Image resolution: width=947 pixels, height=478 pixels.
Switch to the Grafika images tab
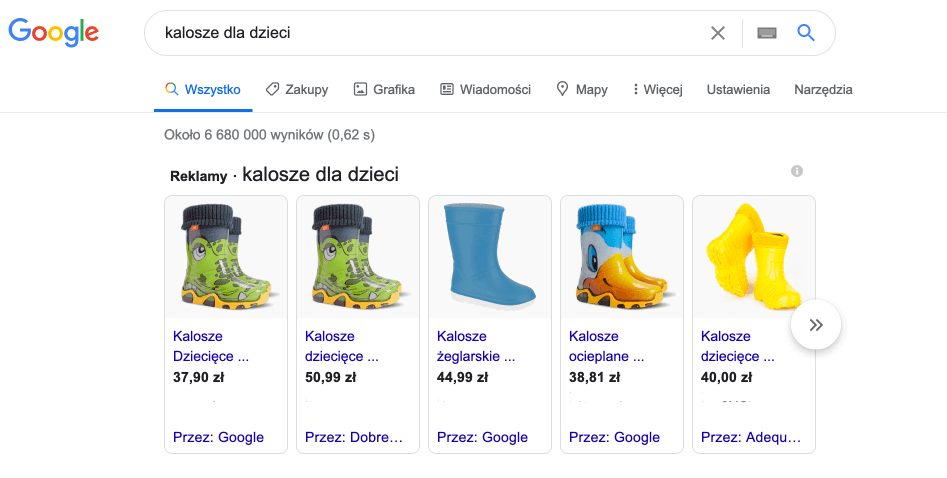[384, 89]
